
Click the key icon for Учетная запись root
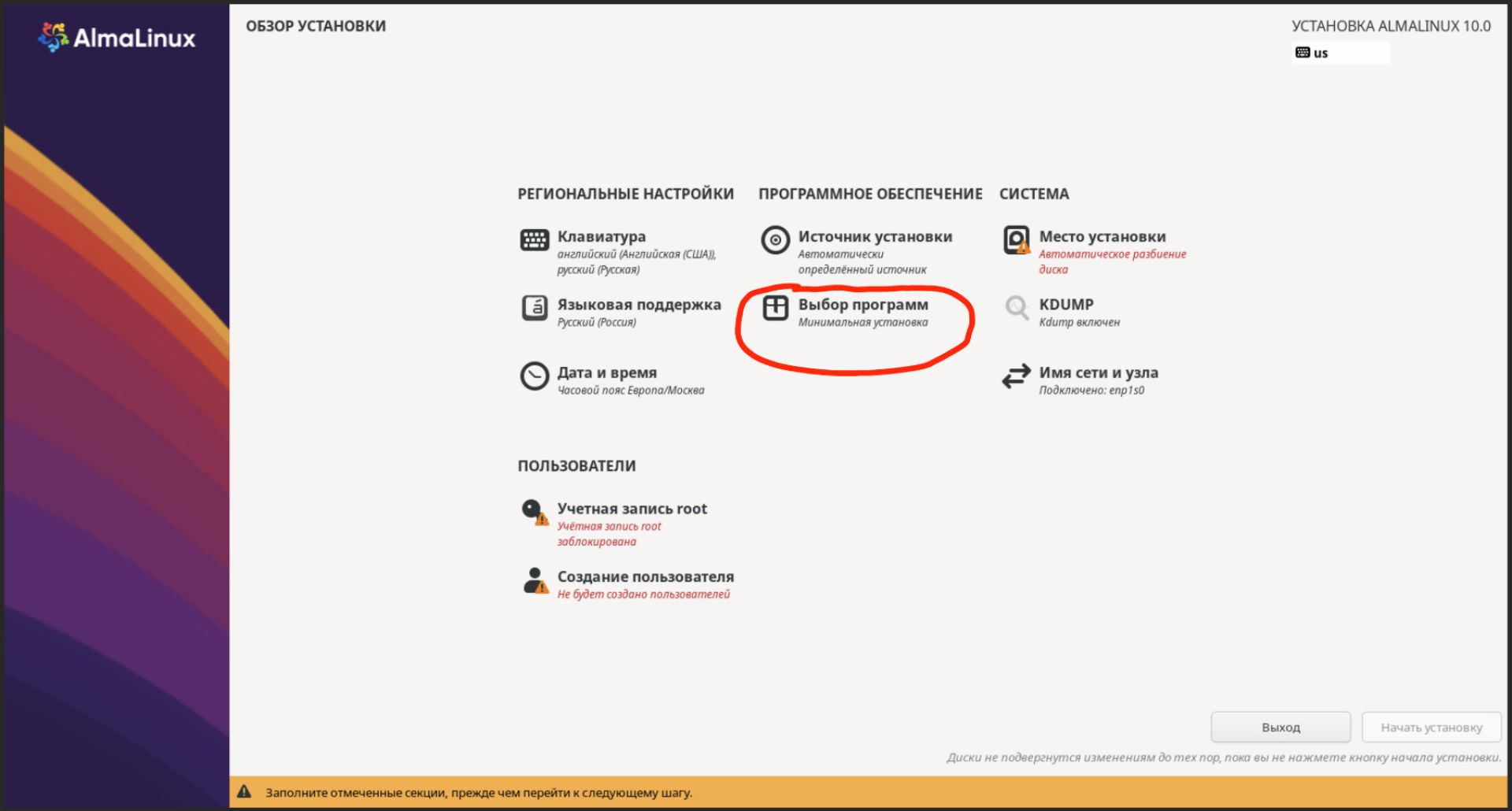534,512
